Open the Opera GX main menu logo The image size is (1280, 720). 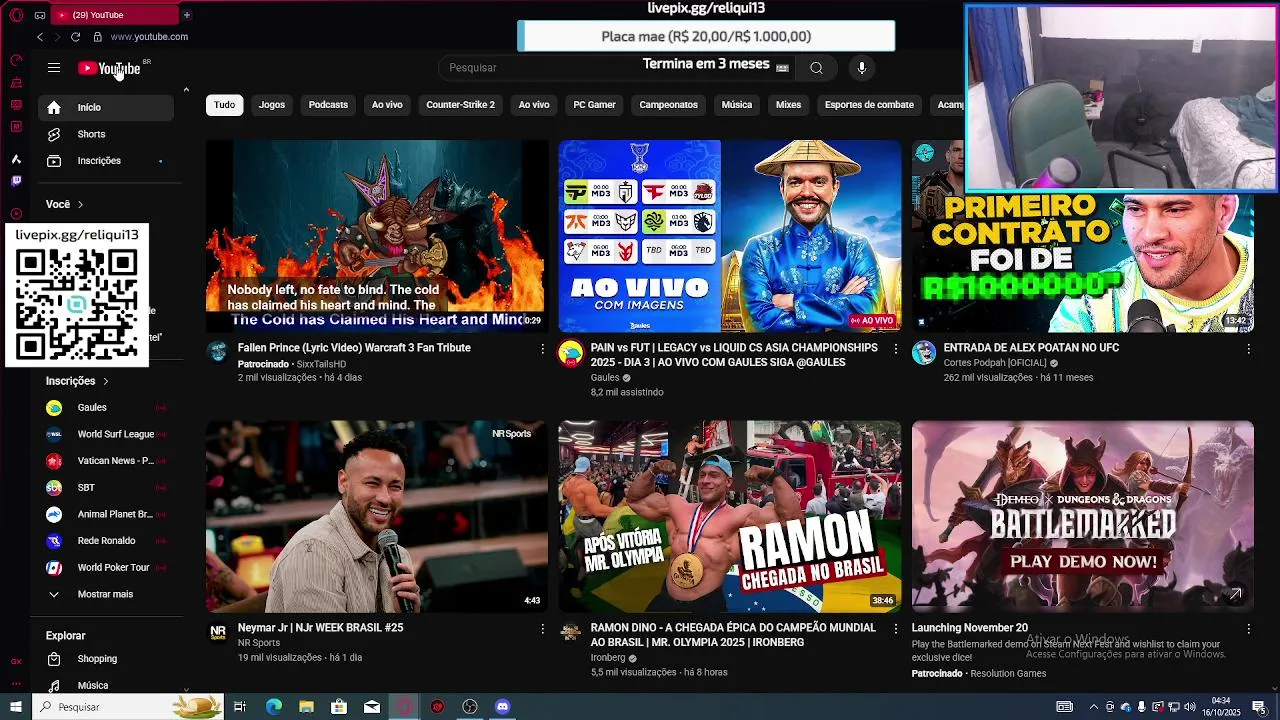pos(16,15)
